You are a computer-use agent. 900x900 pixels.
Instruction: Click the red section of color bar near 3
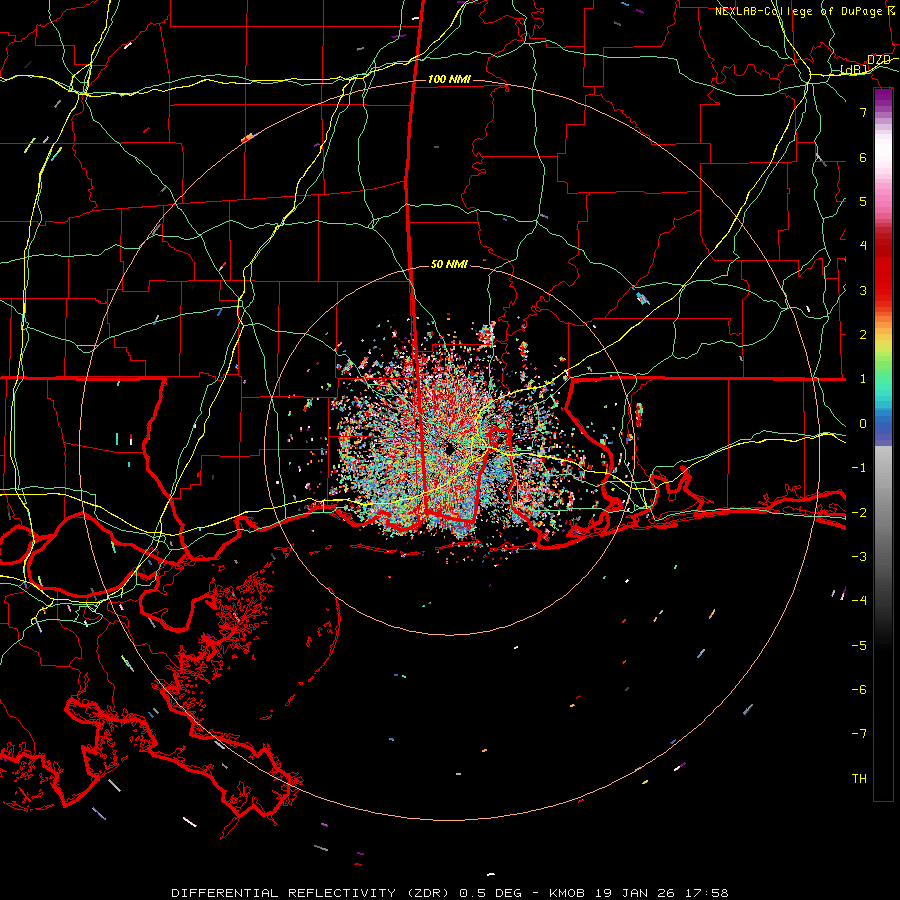coord(883,290)
